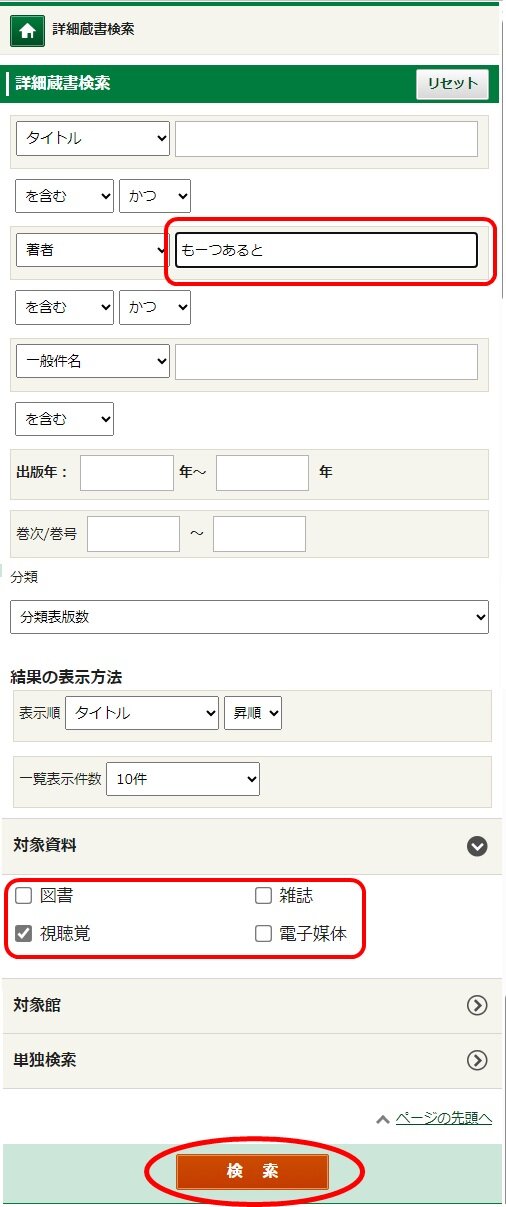Open the 単独検索 section arrow icon
The image size is (506, 1207).
pos(477,1060)
